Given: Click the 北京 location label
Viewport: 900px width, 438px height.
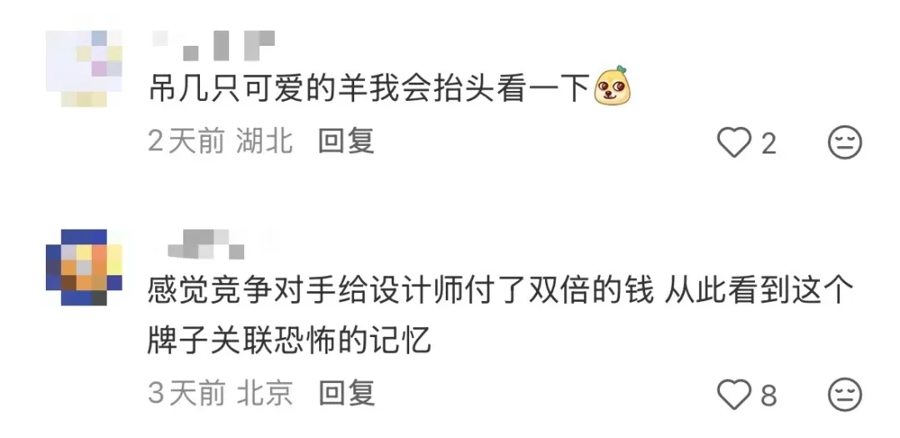Looking at the screenshot, I should coord(265,394).
